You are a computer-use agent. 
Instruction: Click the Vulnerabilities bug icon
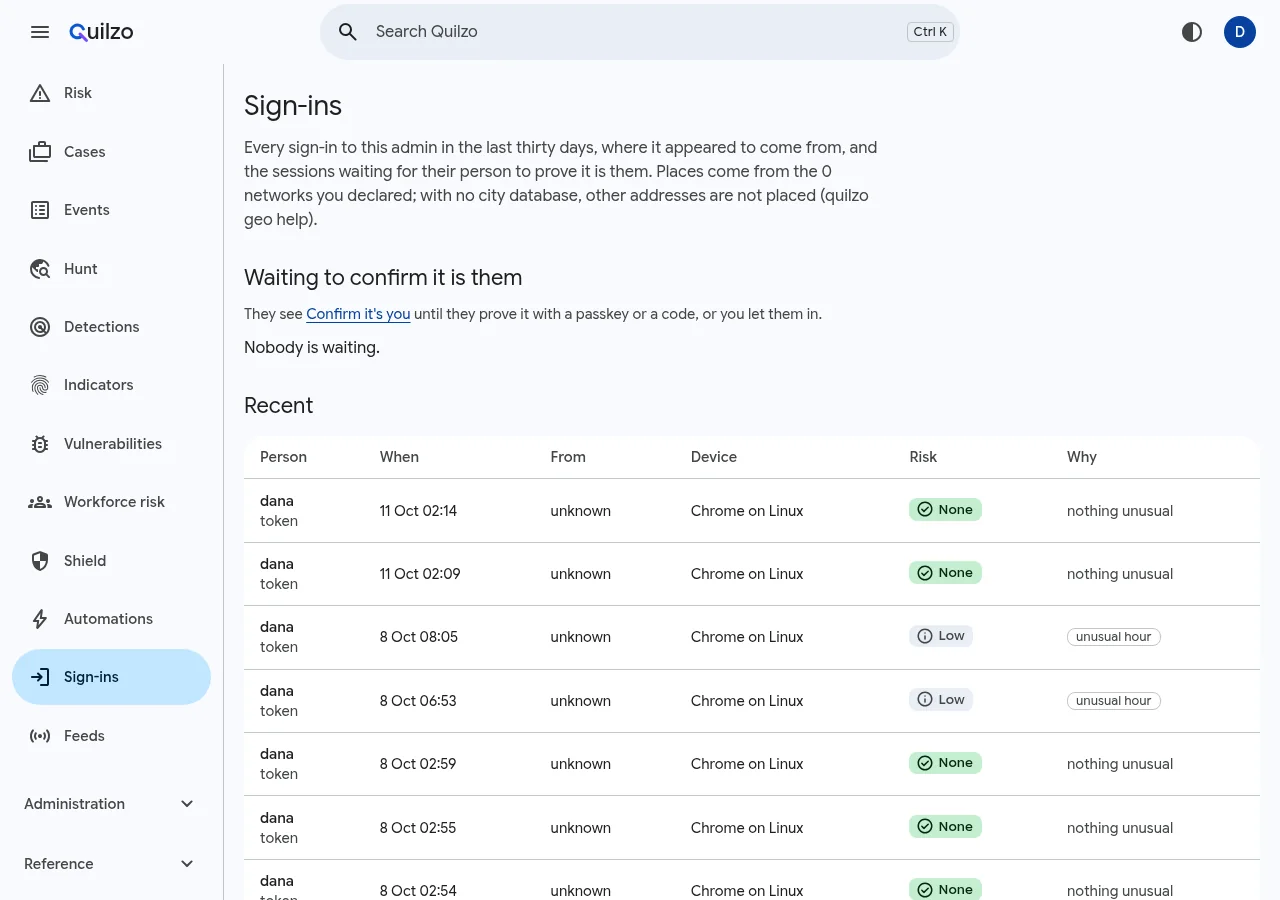coord(40,444)
